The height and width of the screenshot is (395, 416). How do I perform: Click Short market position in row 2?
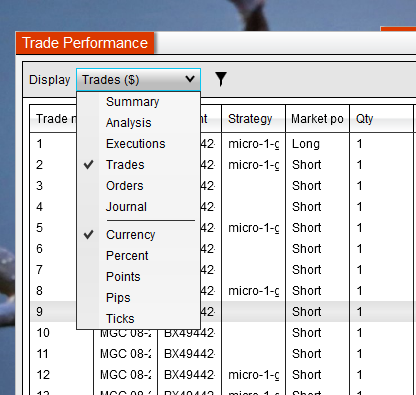pyautogui.click(x=307, y=165)
